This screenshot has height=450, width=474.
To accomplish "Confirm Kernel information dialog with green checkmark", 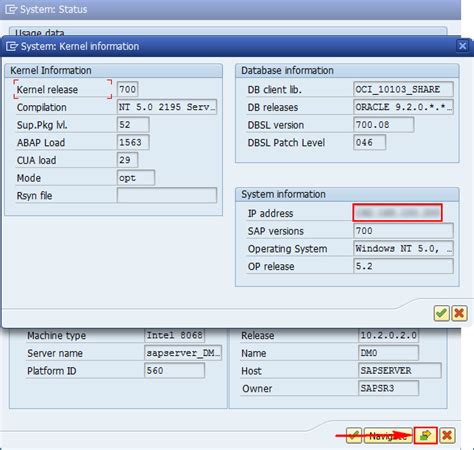I will [441, 313].
